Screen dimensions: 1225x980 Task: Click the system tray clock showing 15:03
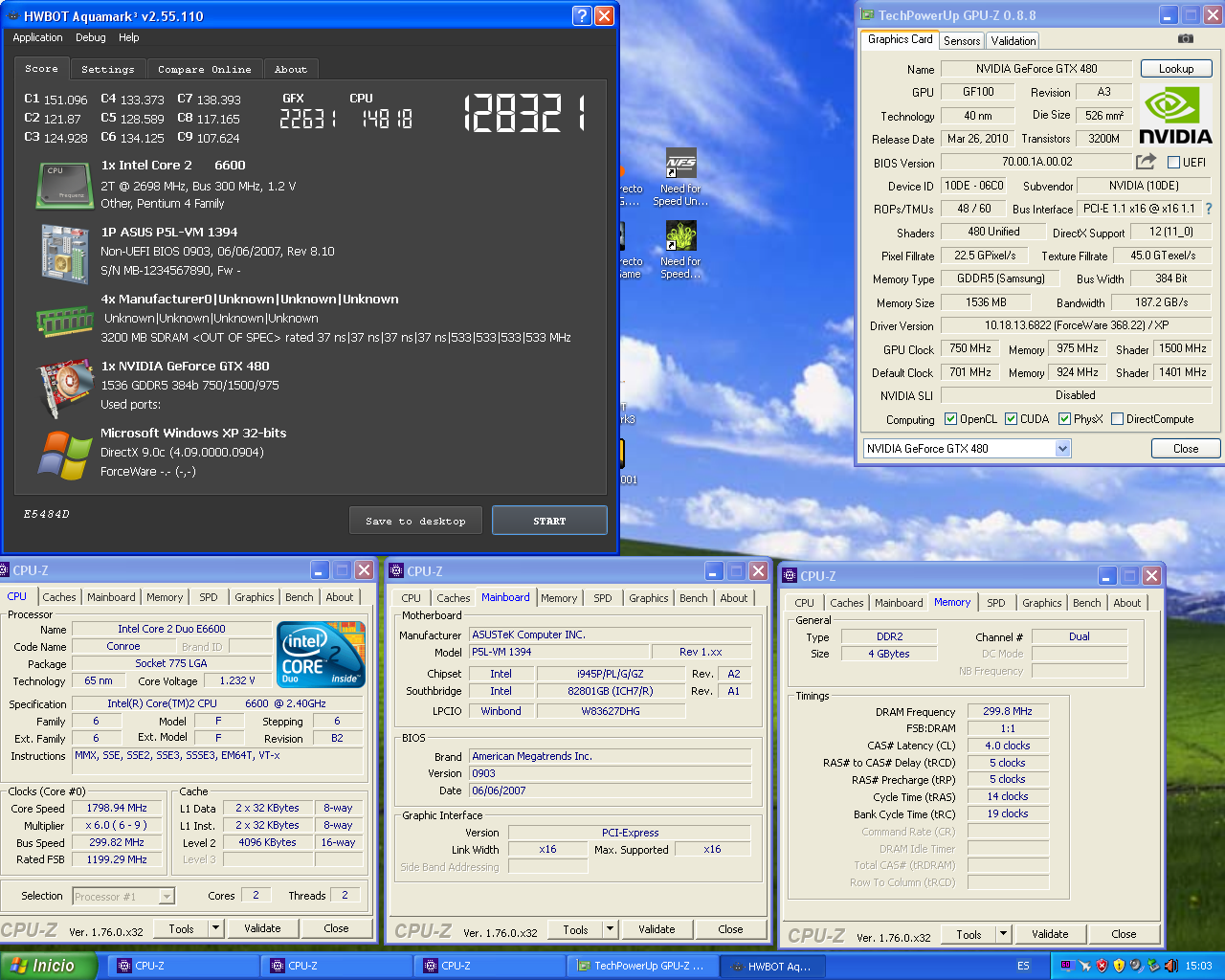click(x=1198, y=966)
